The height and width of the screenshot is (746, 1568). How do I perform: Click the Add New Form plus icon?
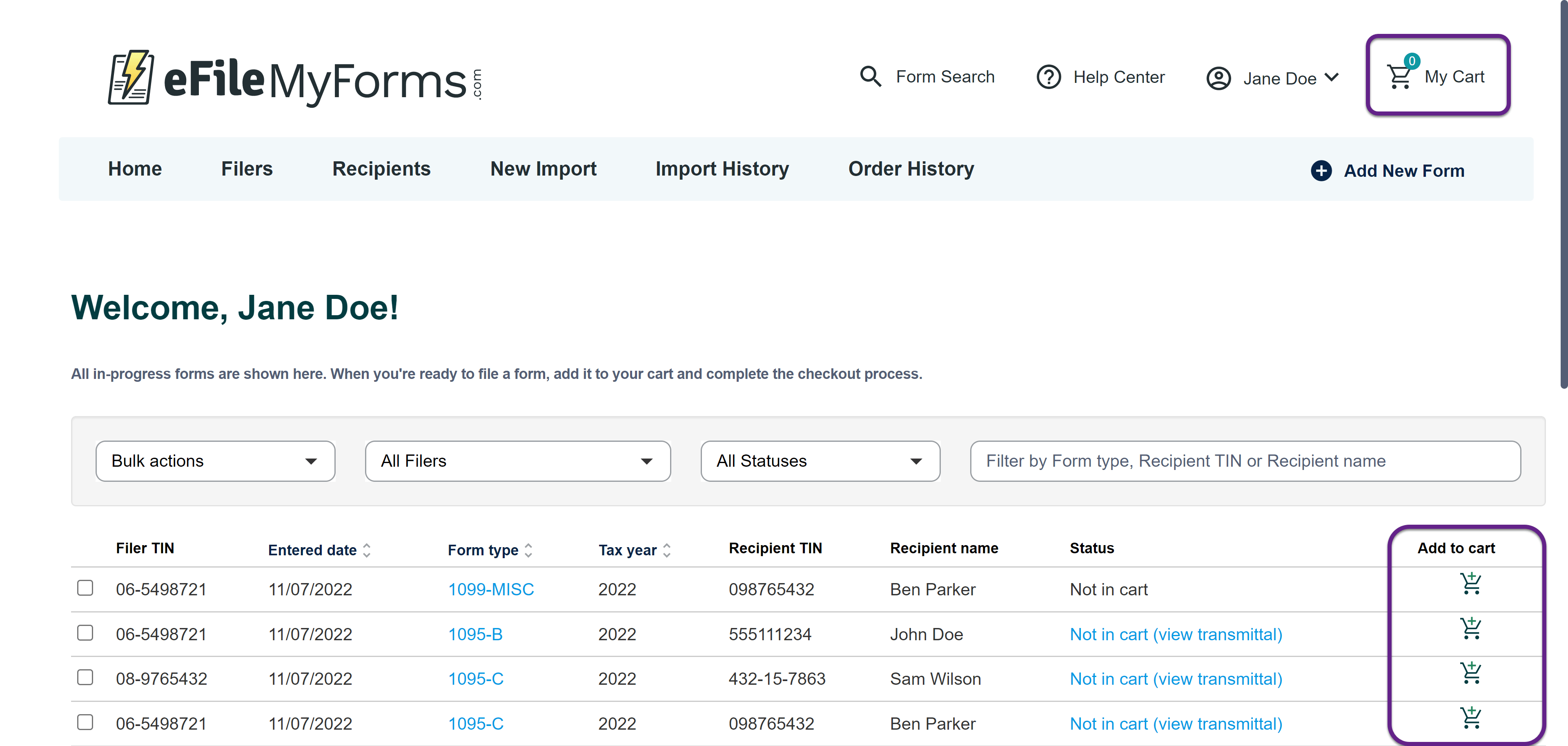pos(1321,170)
